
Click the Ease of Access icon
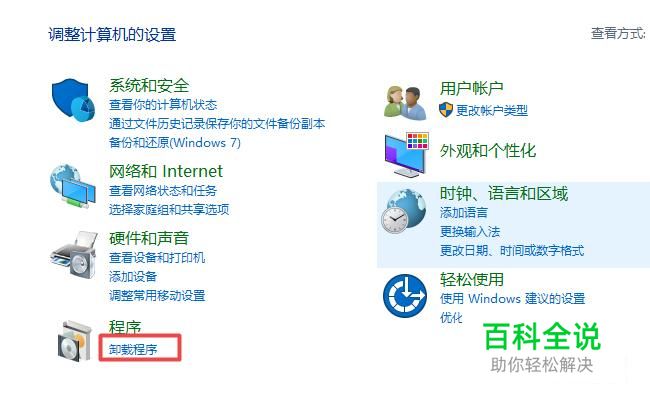click(x=405, y=296)
